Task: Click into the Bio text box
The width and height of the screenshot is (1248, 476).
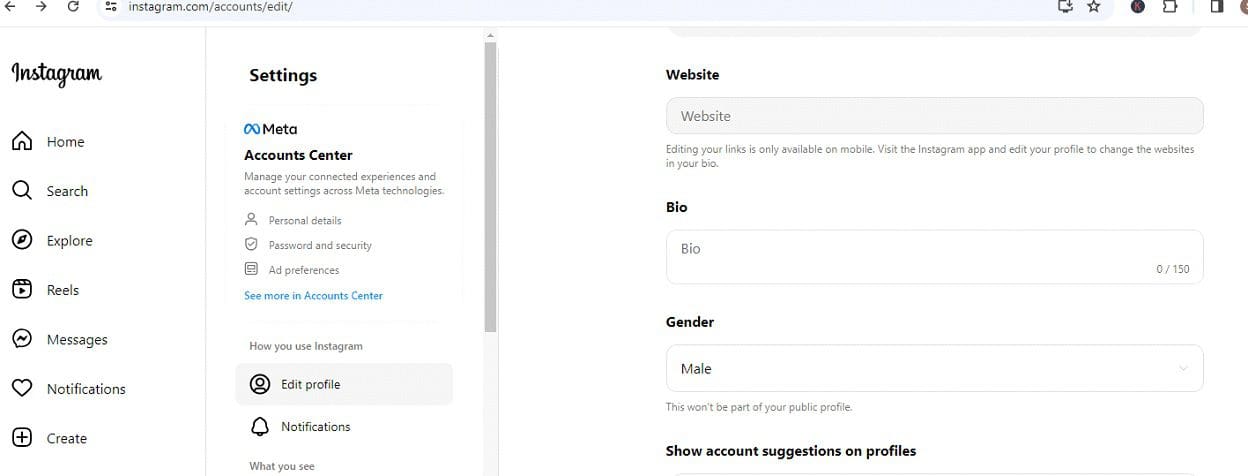Action: (x=934, y=257)
